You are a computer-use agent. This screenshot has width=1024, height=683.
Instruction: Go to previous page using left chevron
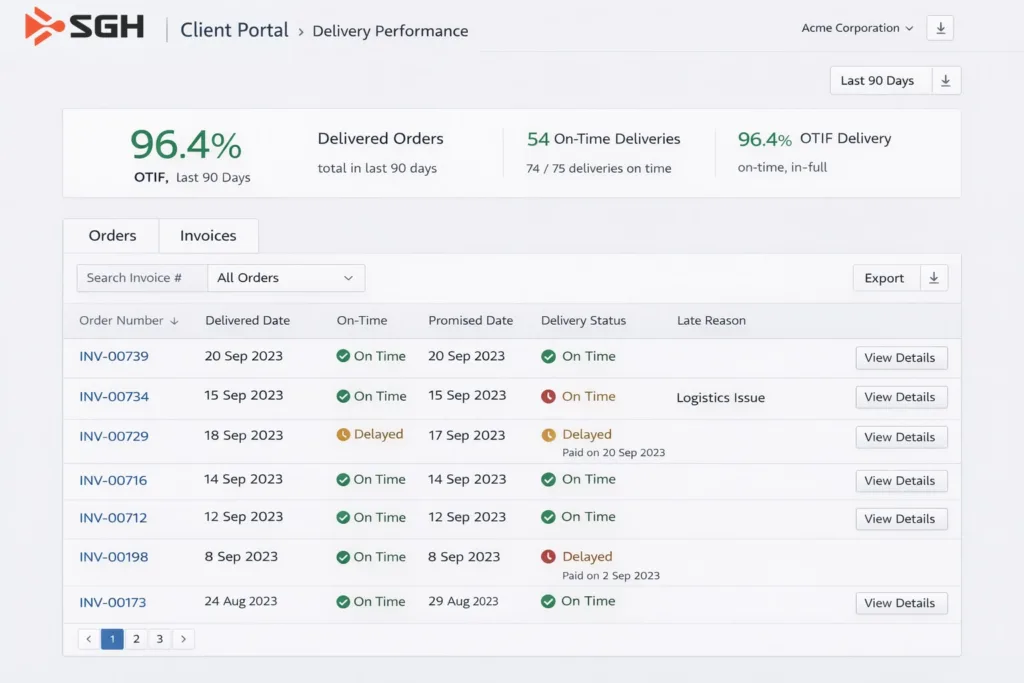[x=88, y=639]
